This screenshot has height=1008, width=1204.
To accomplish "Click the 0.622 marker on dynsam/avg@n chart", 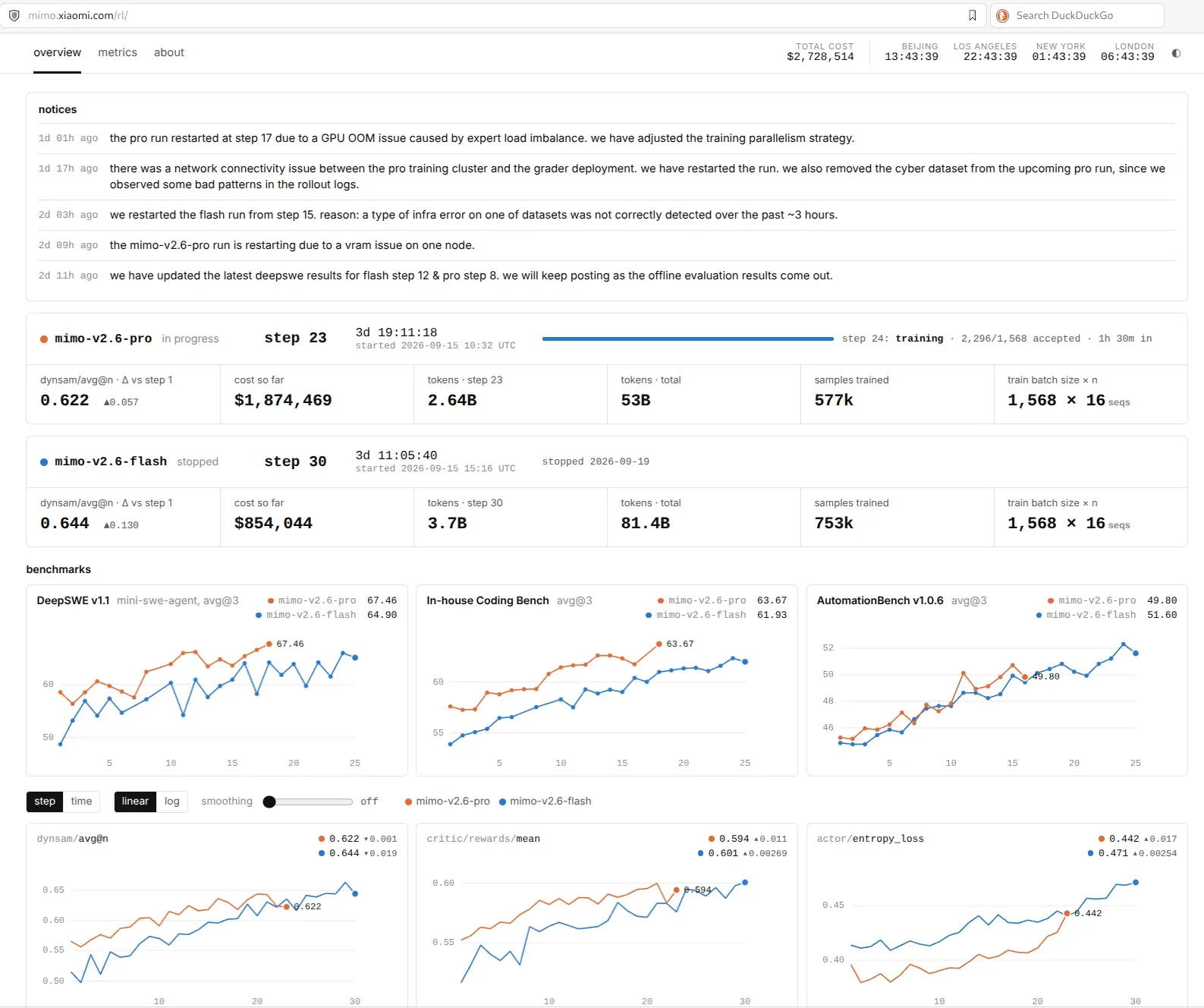I will [286, 907].
